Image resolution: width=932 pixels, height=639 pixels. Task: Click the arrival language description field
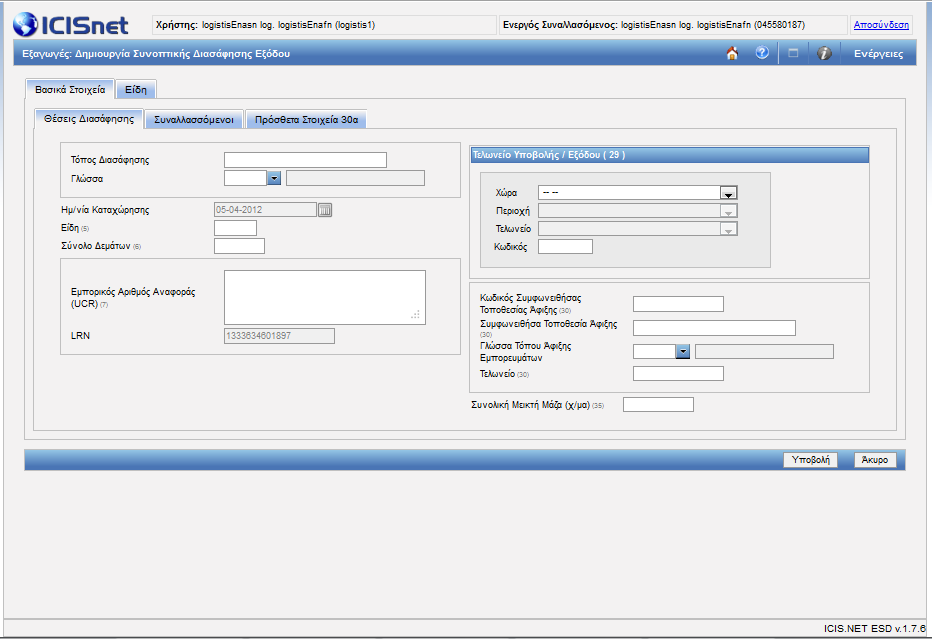coord(764,351)
